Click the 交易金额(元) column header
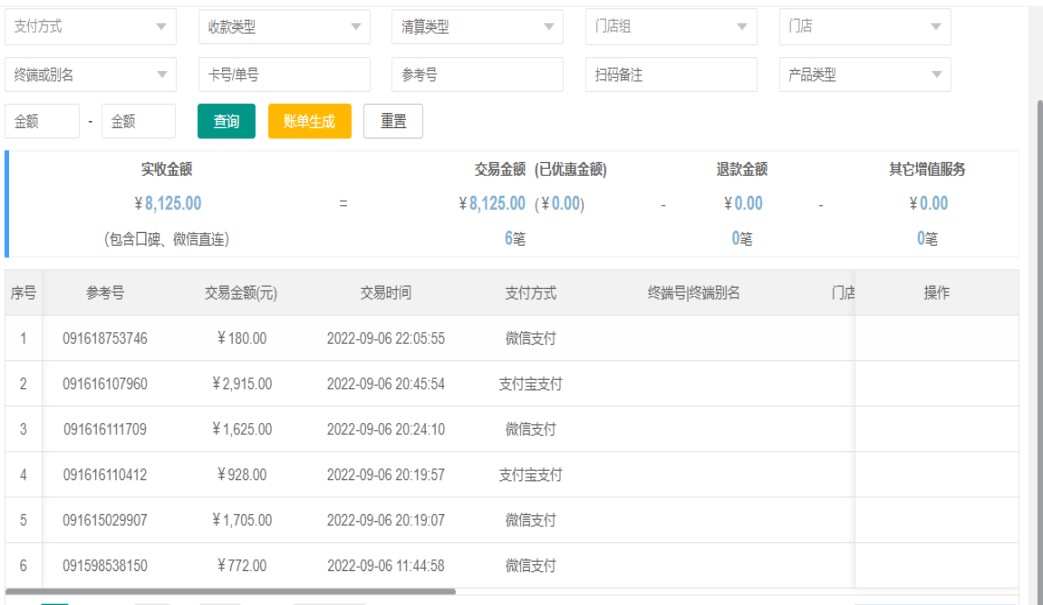The height and width of the screenshot is (605, 1043). 241,293
